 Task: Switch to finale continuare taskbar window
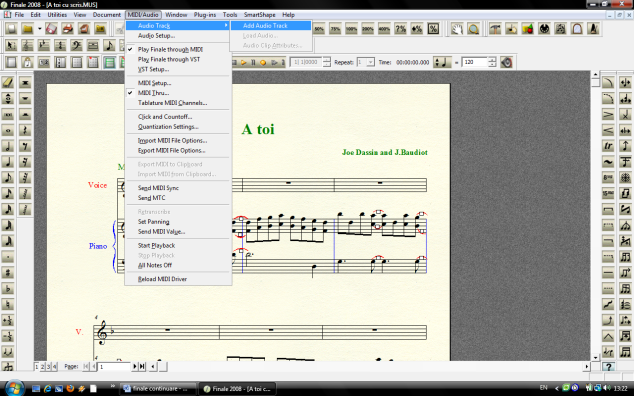pos(158,388)
